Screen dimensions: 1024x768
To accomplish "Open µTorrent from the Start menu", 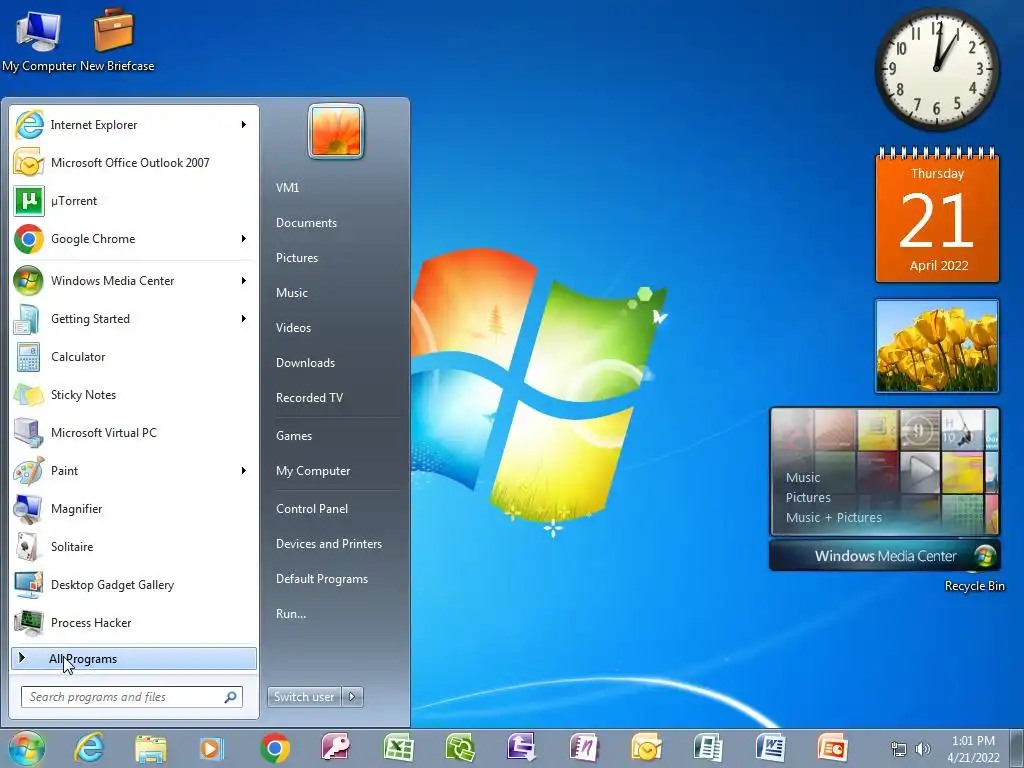I will coord(134,200).
